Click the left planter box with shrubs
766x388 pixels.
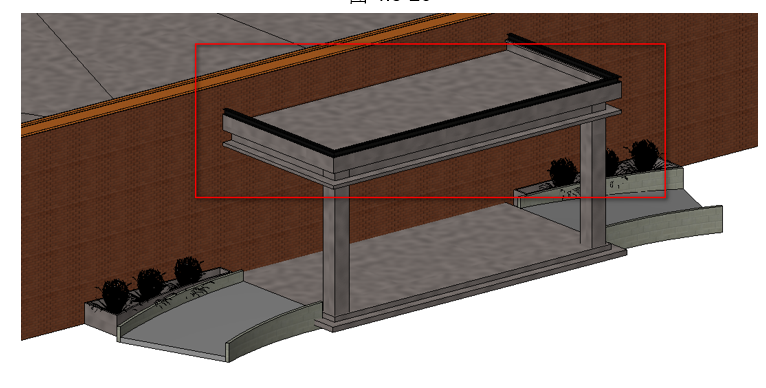[156, 296]
